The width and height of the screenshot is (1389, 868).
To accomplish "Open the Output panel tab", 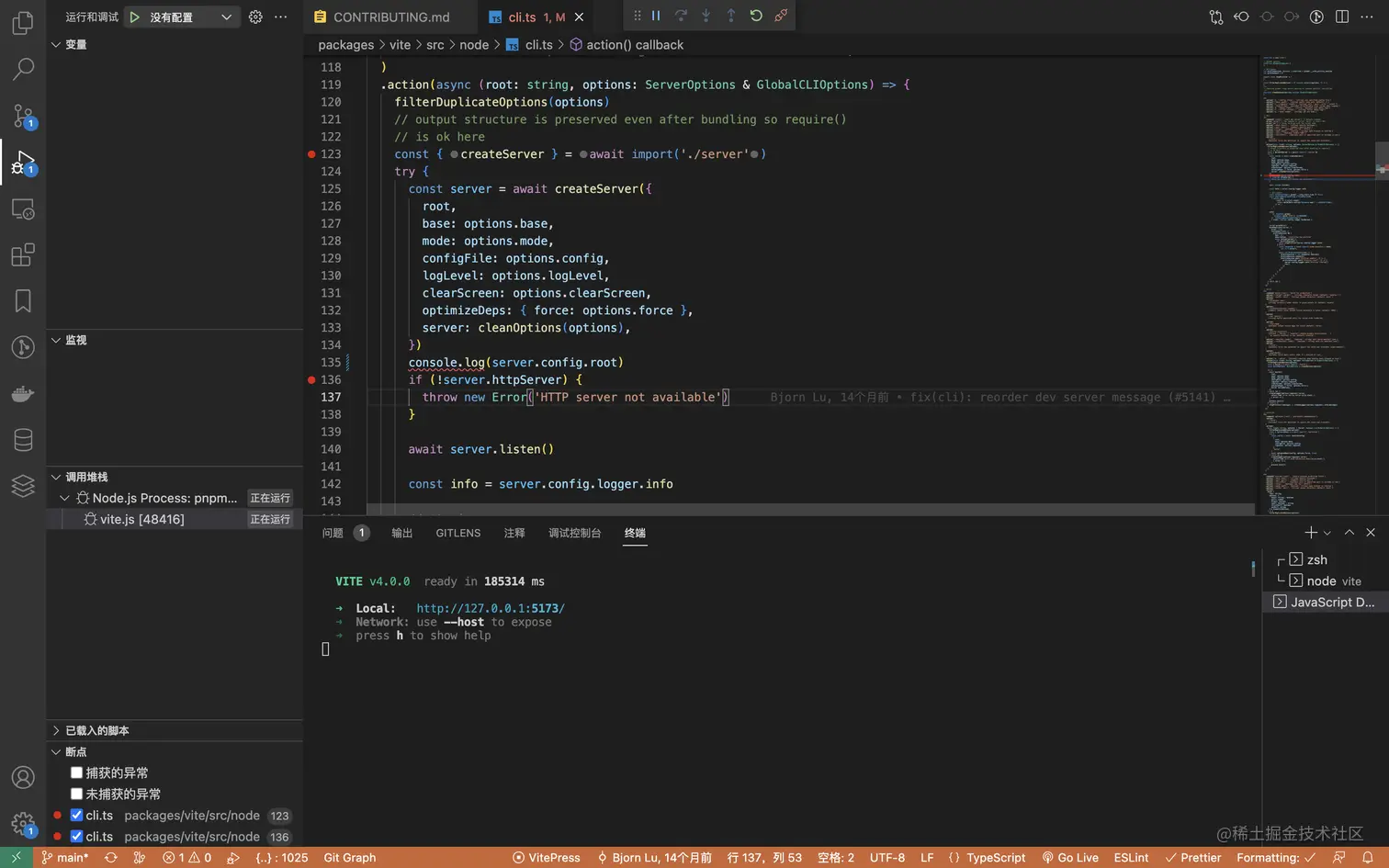I will [402, 533].
